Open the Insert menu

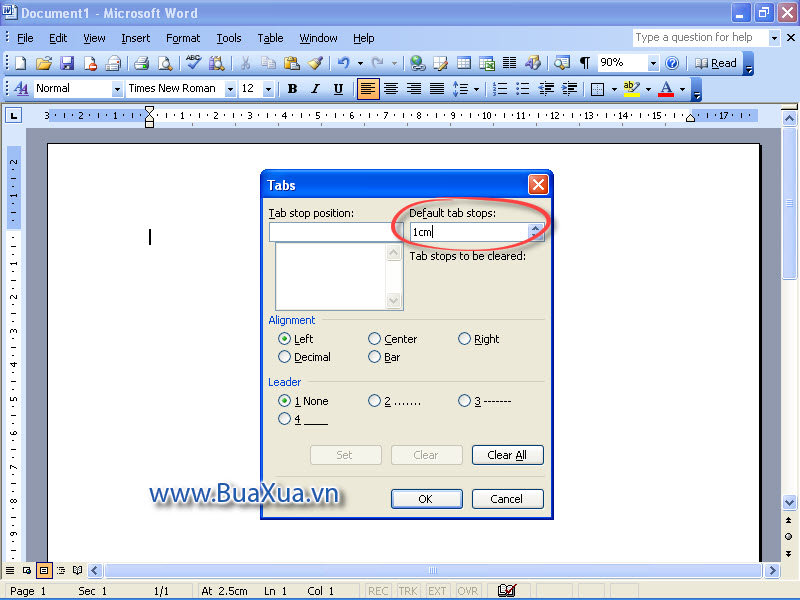136,38
